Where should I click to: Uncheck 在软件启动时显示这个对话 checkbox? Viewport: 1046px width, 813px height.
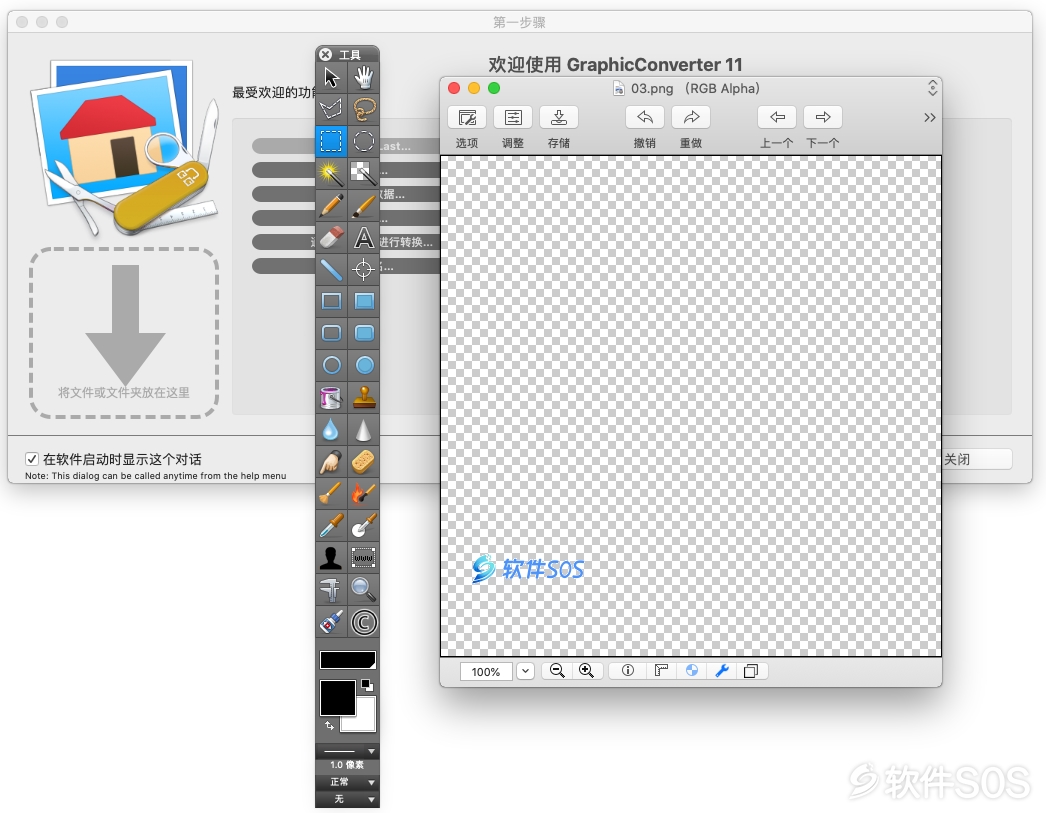pos(31,459)
